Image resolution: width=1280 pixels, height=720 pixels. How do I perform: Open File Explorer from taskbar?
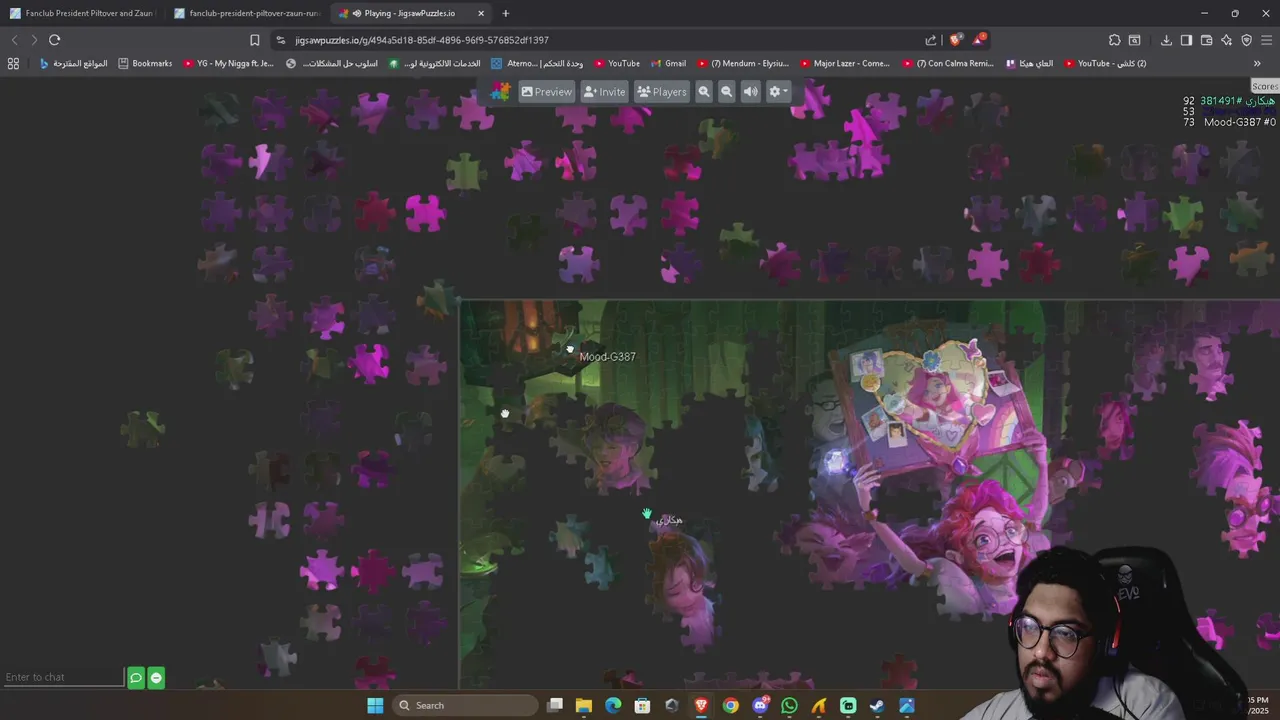coord(584,705)
